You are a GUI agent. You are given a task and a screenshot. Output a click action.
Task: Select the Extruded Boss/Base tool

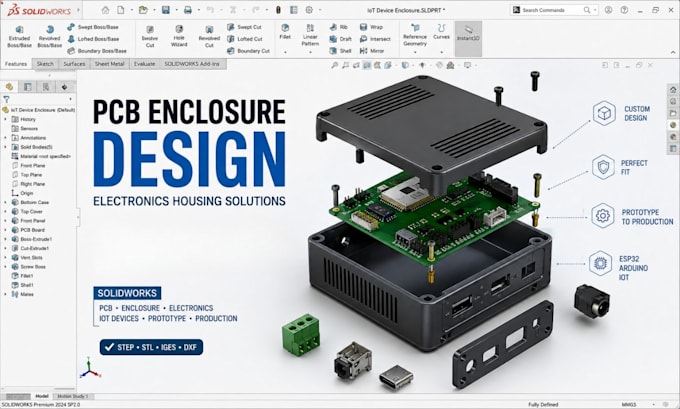tap(20, 36)
